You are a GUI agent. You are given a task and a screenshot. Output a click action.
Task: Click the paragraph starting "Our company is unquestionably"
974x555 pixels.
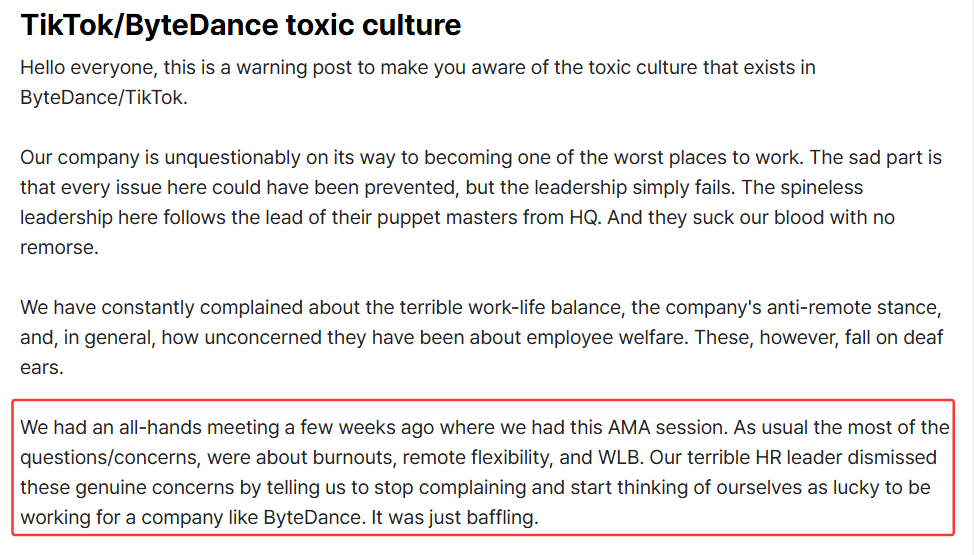tap(481, 202)
